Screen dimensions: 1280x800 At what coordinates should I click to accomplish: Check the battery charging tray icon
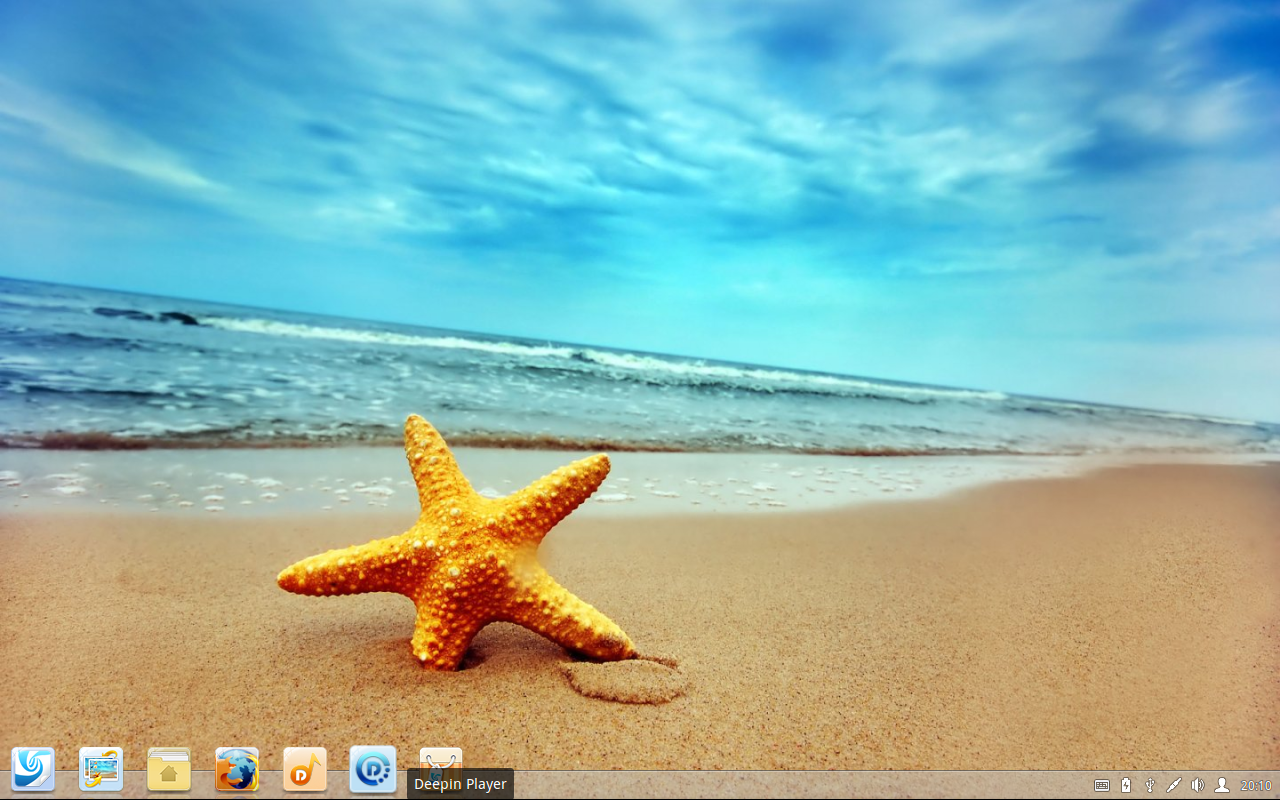(1126, 785)
